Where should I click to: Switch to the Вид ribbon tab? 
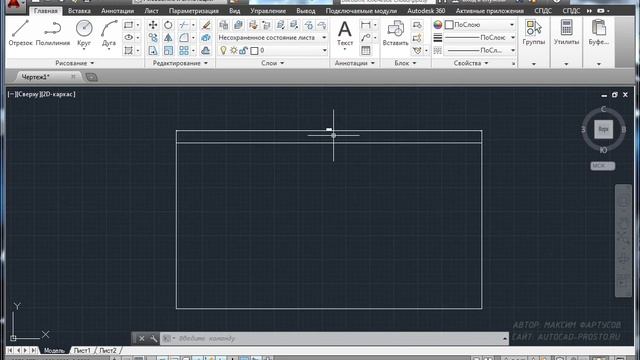pyautogui.click(x=235, y=11)
